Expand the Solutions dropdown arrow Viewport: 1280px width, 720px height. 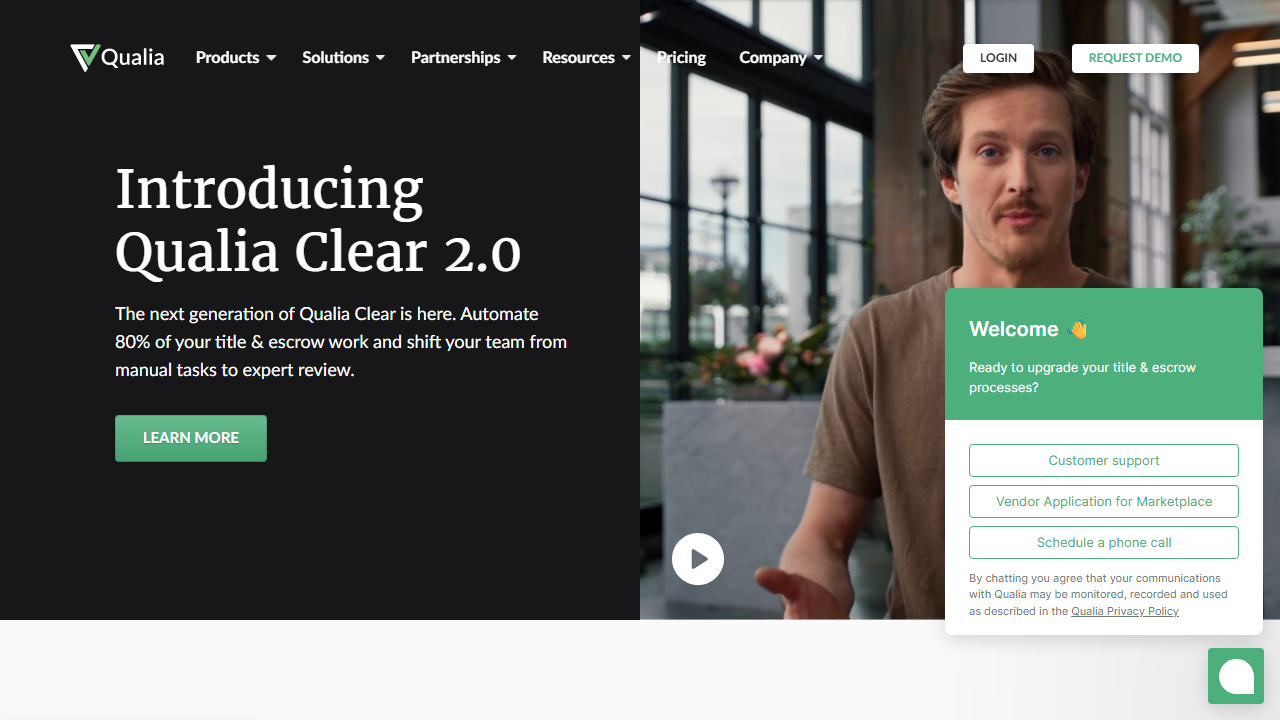click(380, 58)
